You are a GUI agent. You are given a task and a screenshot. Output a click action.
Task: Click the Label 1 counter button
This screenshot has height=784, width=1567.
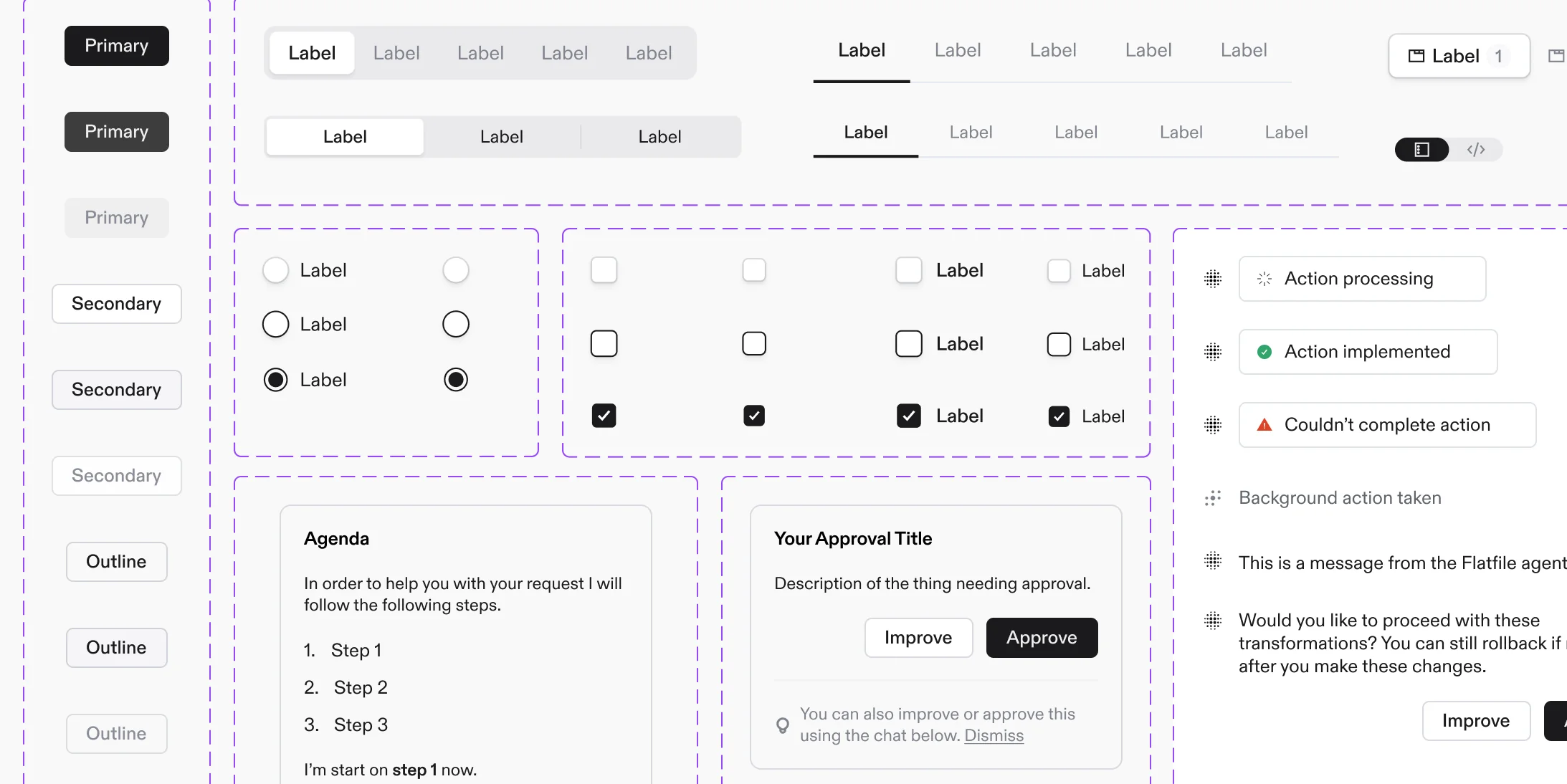coord(1459,56)
